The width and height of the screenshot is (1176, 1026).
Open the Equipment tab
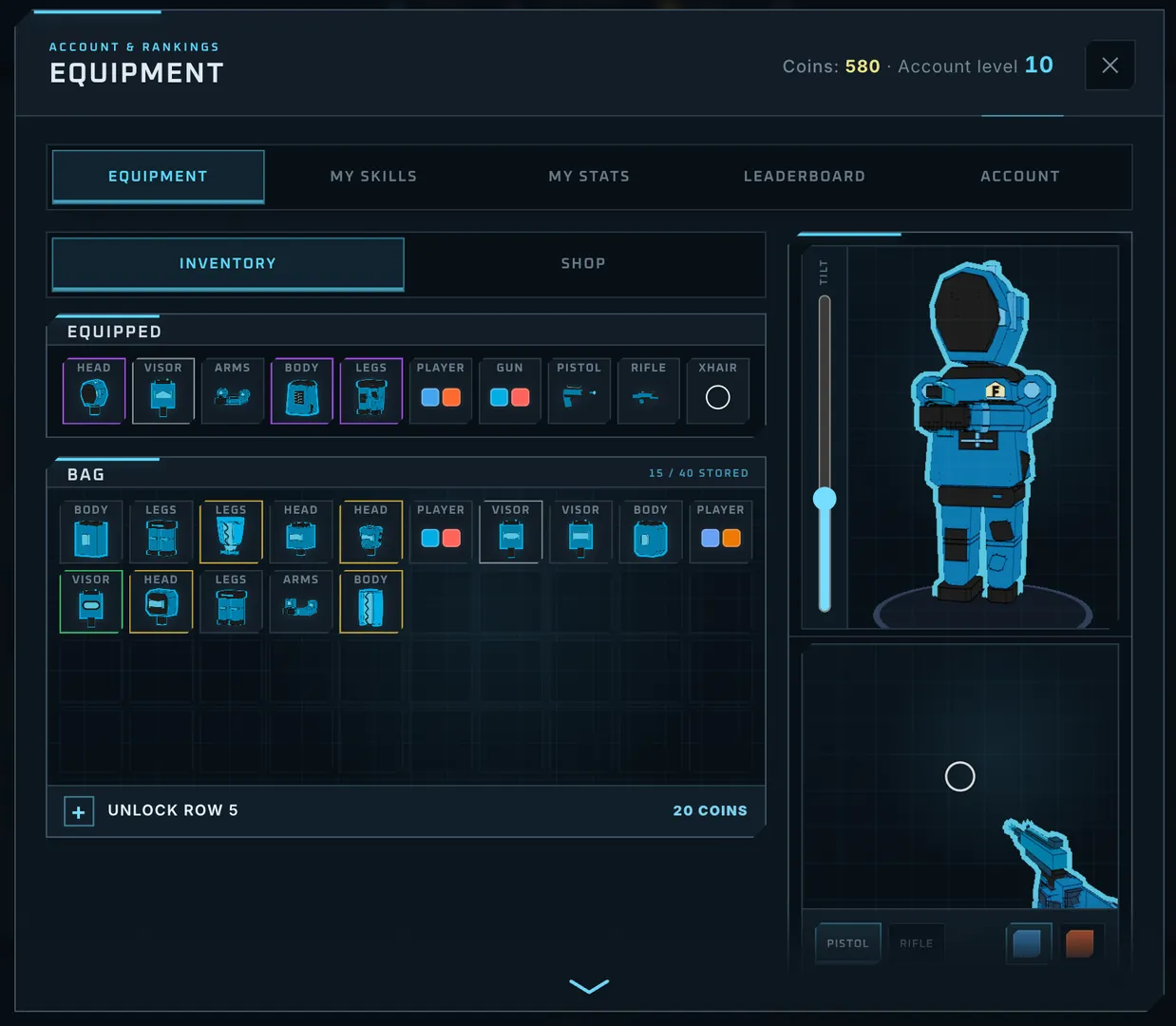(x=158, y=177)
